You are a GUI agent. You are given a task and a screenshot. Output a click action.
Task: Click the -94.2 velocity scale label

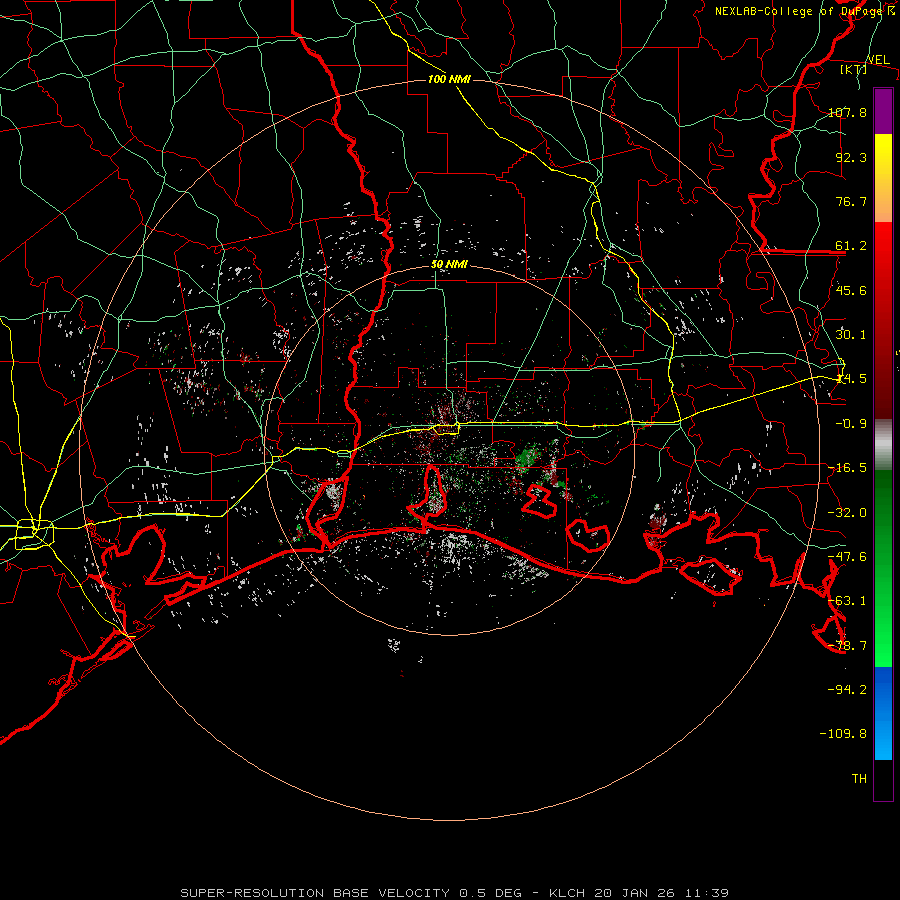[847, 689]
